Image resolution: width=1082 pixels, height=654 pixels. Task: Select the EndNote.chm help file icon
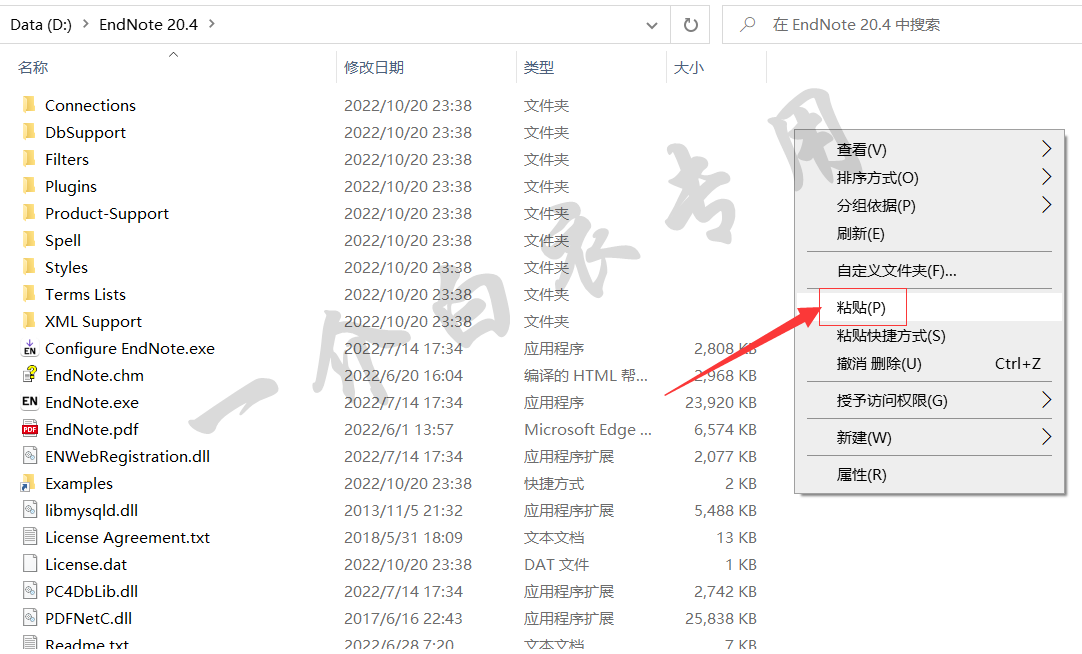(x=29, y=375)
